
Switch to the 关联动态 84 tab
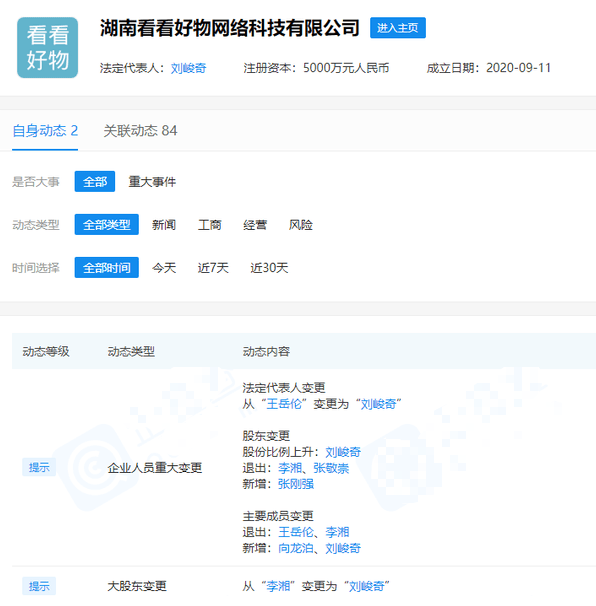click(x=140, y=131)
